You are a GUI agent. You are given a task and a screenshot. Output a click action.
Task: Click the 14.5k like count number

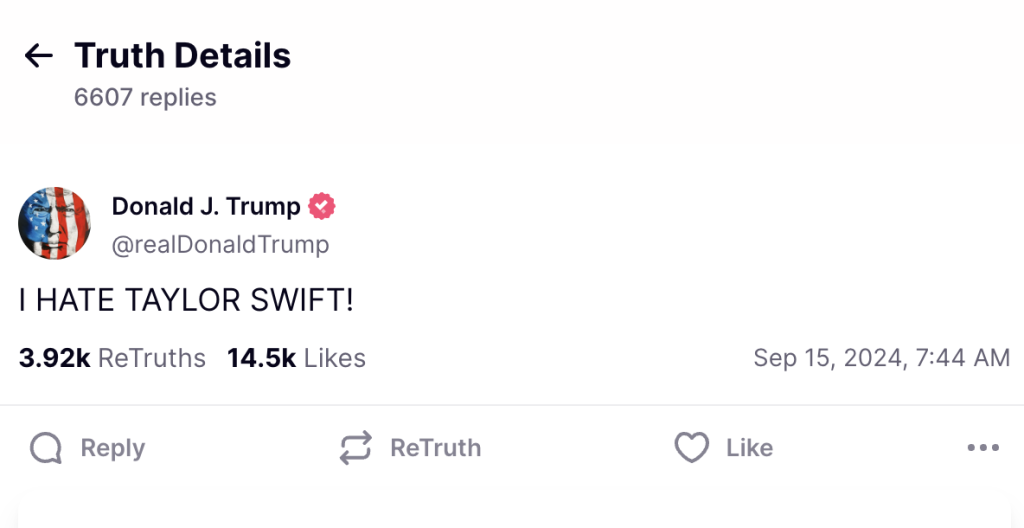[261, 358]
